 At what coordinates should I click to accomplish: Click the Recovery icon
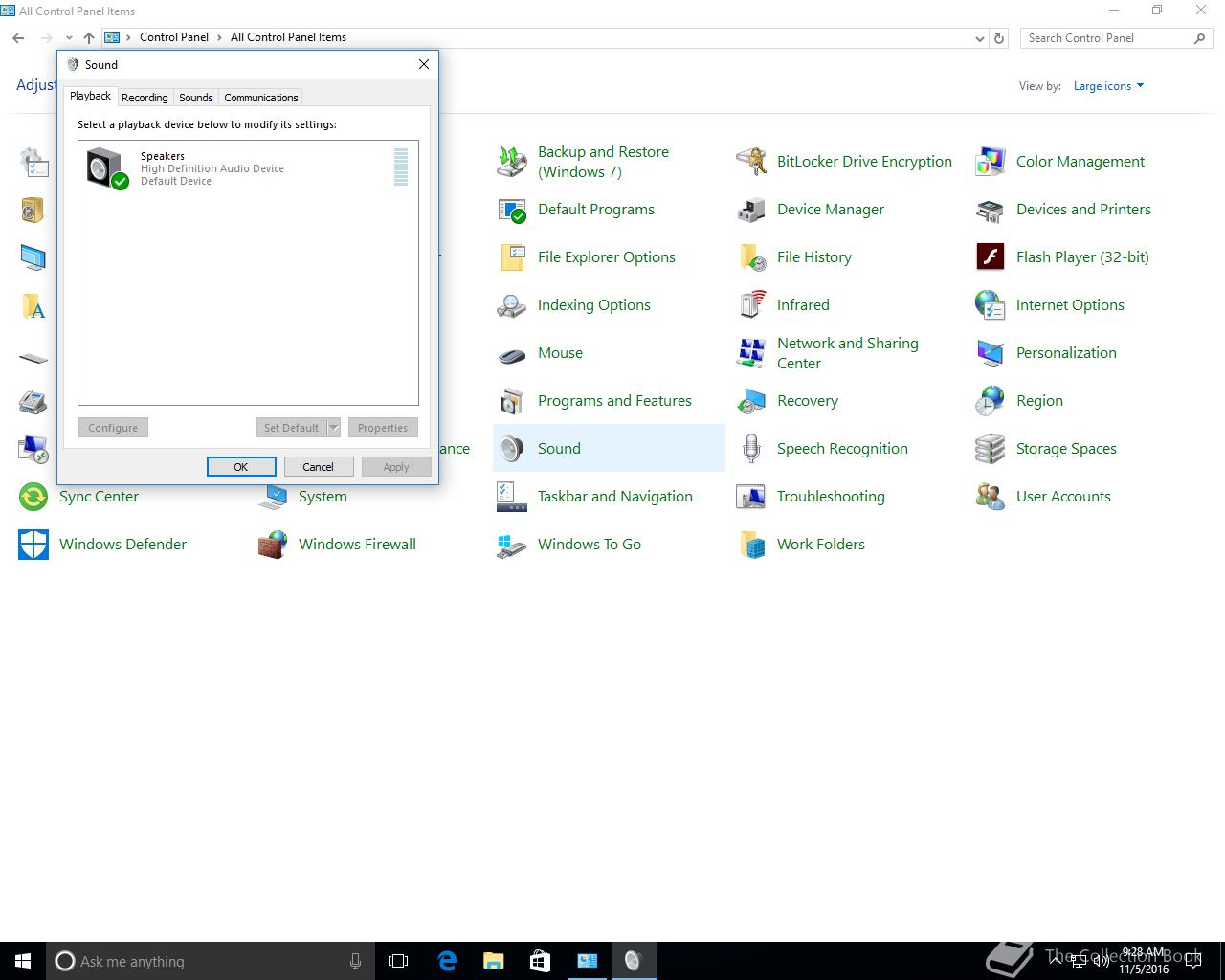(751, 401)
